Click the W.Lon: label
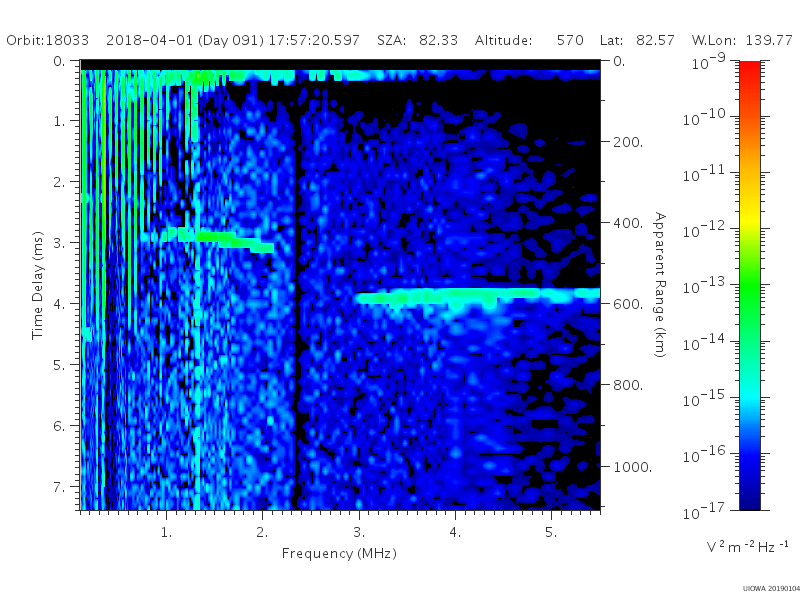Image resolution: width=800 pixels, height=600 pixels. point(713,40)
